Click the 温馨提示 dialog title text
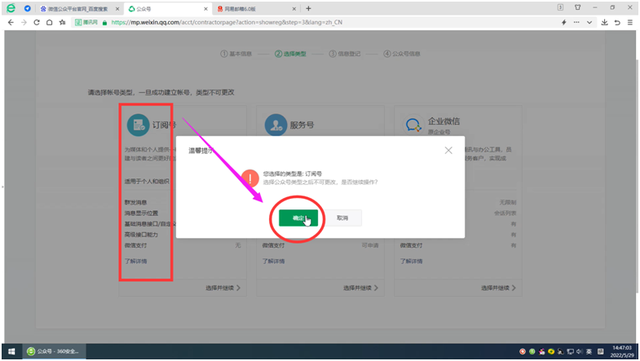640x361 pixels. pos(201,151)
